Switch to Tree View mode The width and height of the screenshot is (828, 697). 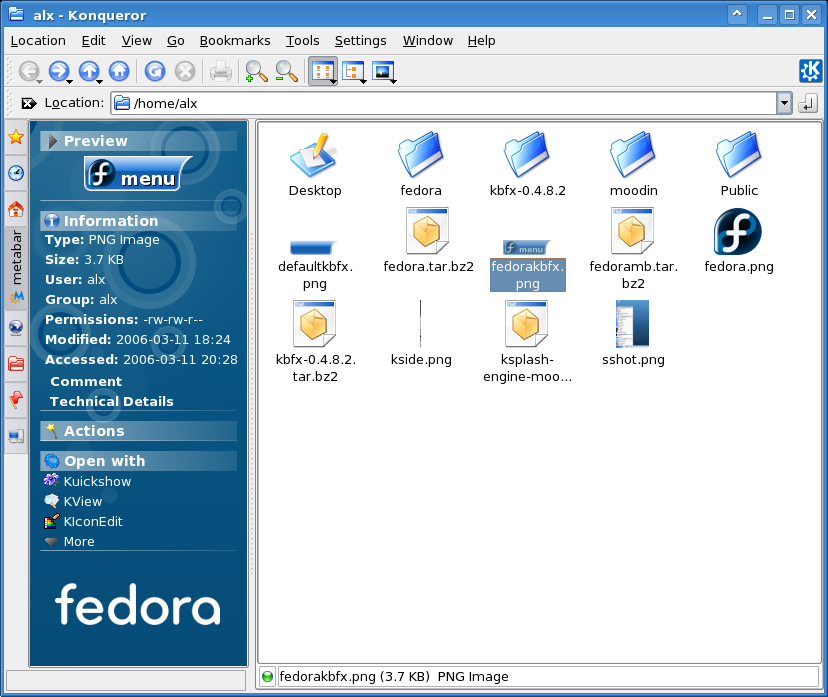(353, 71)
